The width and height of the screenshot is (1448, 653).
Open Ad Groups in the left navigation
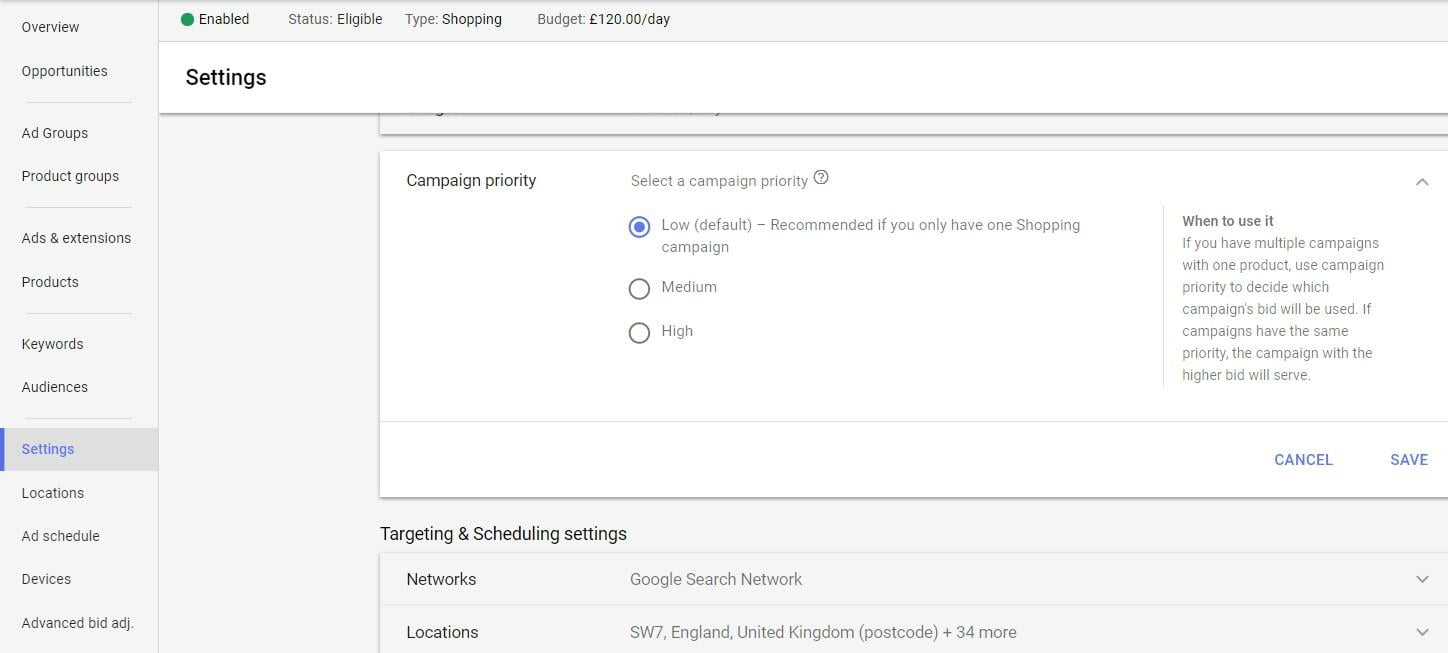[54, 132]
